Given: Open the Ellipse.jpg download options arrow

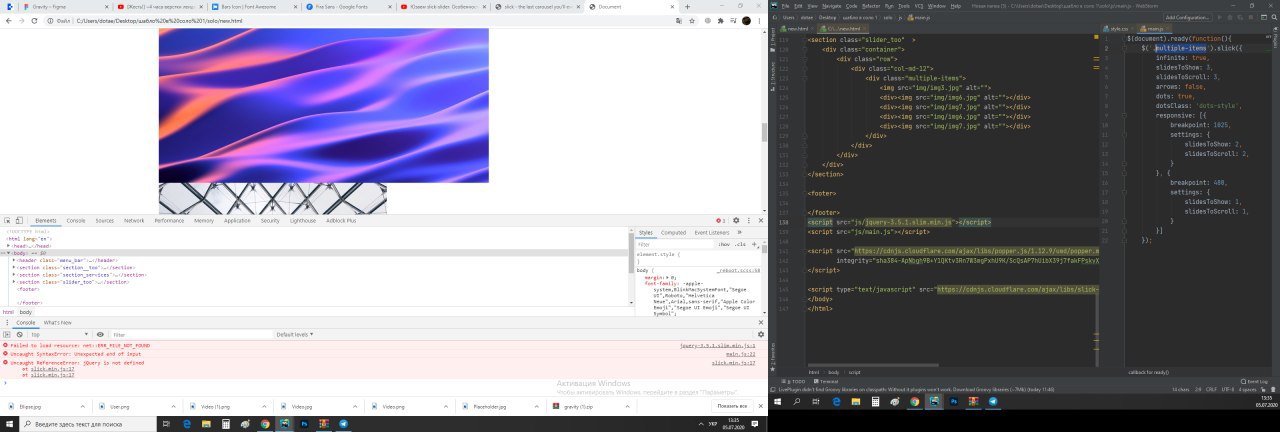Looking at the screenshot, I should pos(83,407).
